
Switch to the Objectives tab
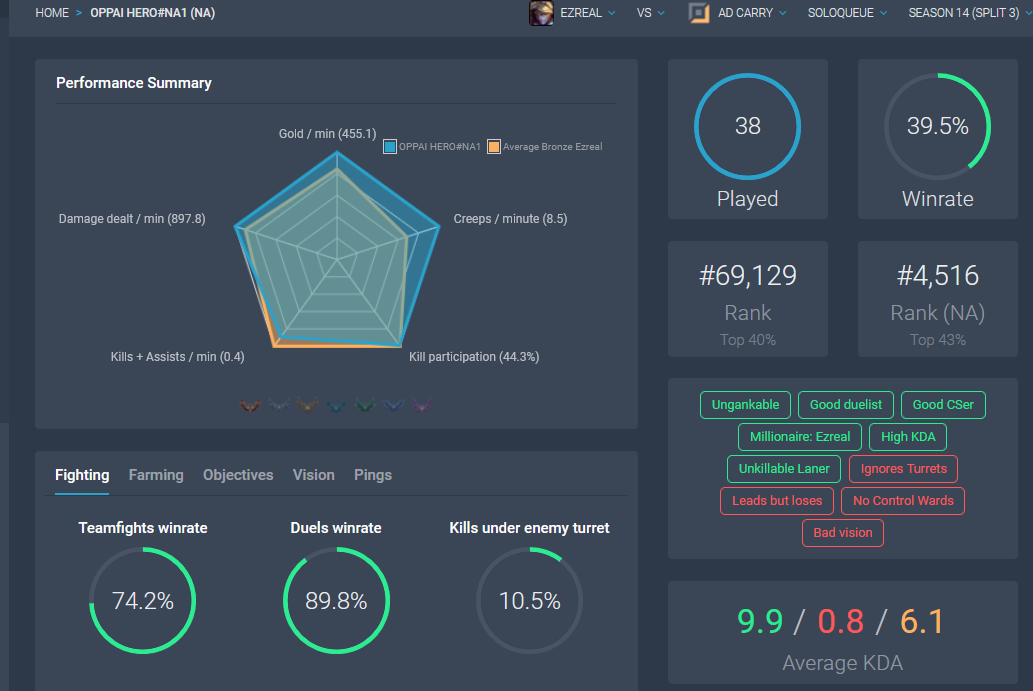point(238,475)
